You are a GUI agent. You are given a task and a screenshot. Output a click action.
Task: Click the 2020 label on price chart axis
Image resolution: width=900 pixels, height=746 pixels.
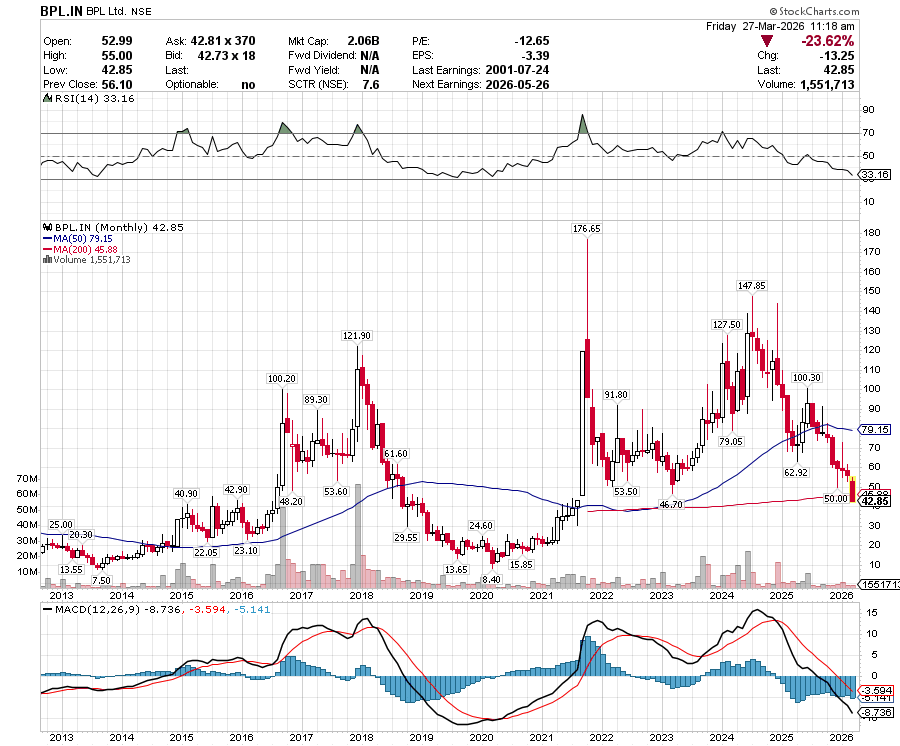point(482,595)
